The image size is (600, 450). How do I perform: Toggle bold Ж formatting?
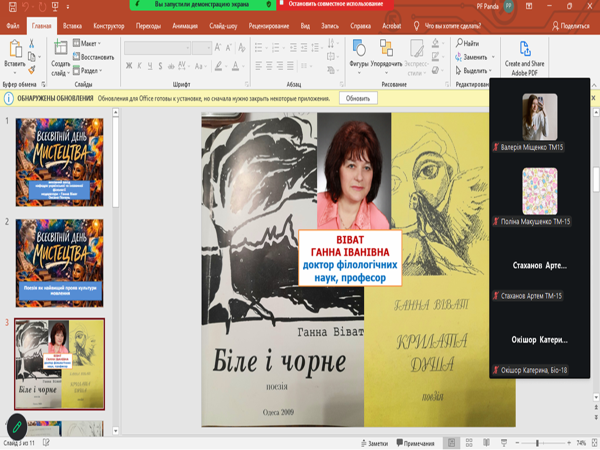[x=129, y=66]
